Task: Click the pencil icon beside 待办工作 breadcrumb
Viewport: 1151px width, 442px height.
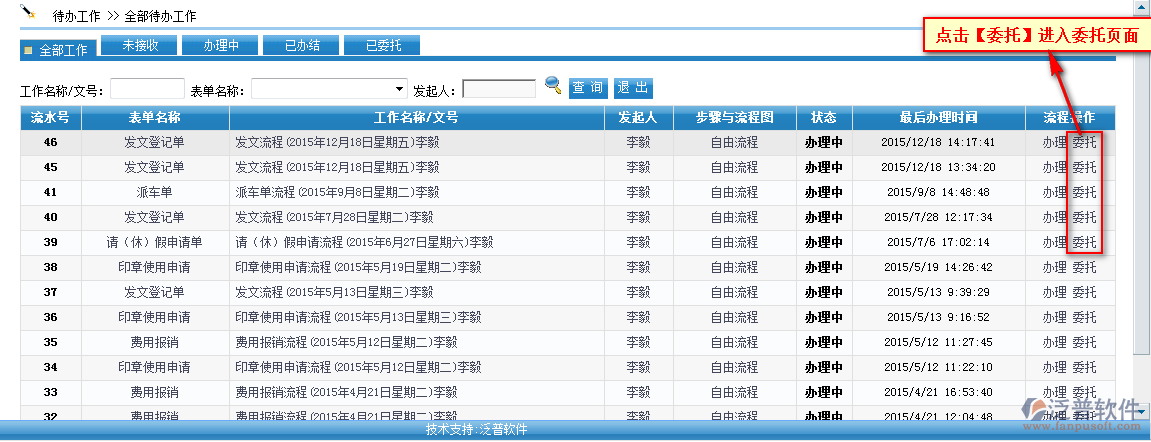Action: pos(28,13)
